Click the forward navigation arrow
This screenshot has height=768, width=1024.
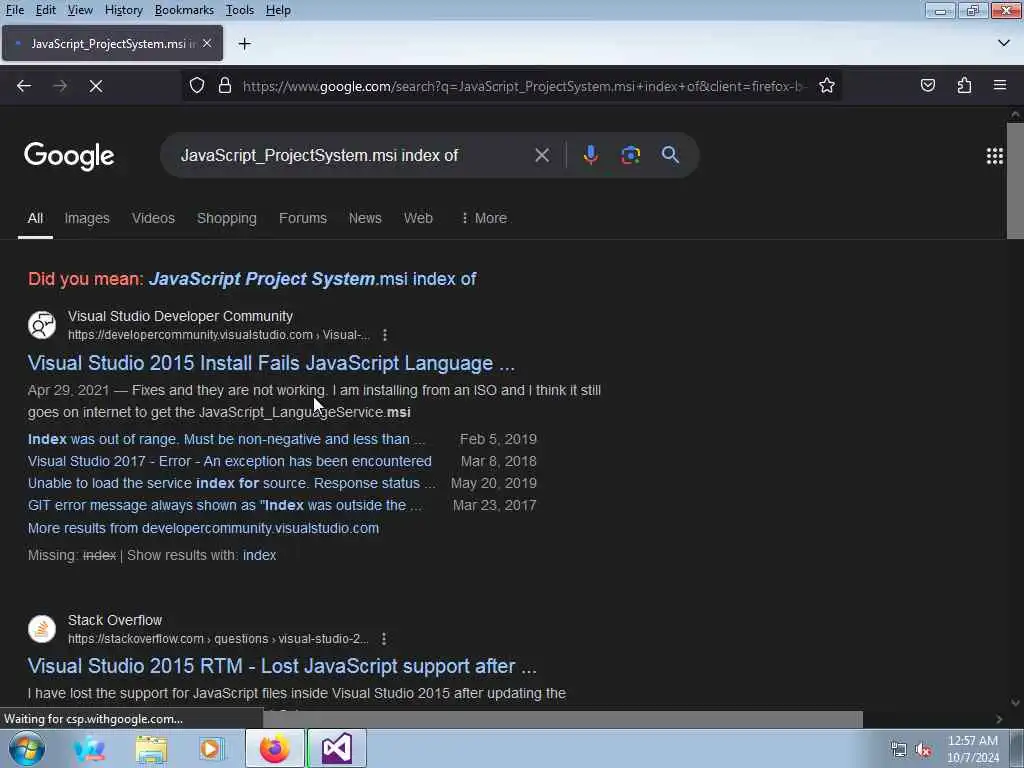click(60, 86)
